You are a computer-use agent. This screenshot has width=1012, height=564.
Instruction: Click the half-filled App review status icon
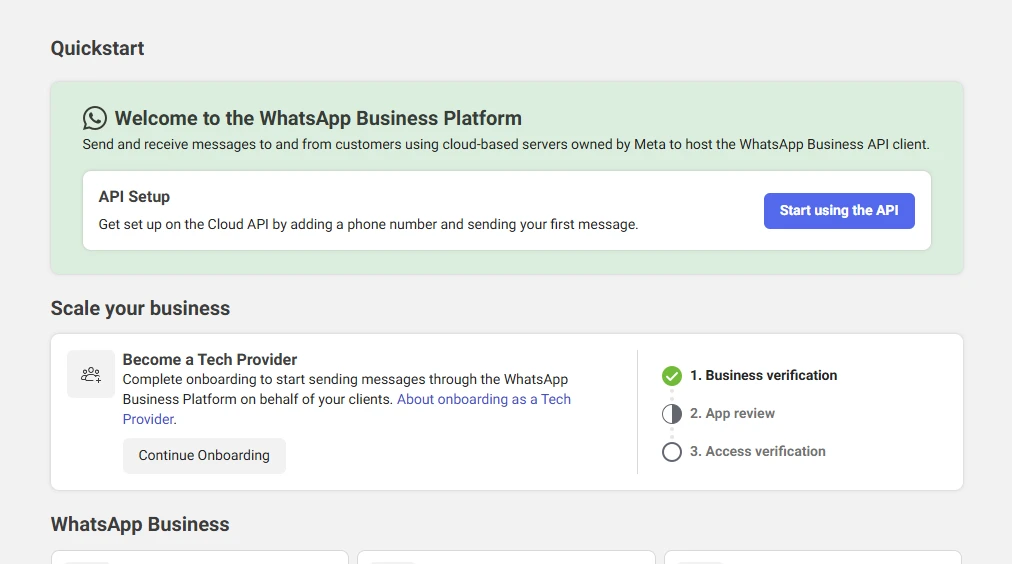[x=672, y=414]
